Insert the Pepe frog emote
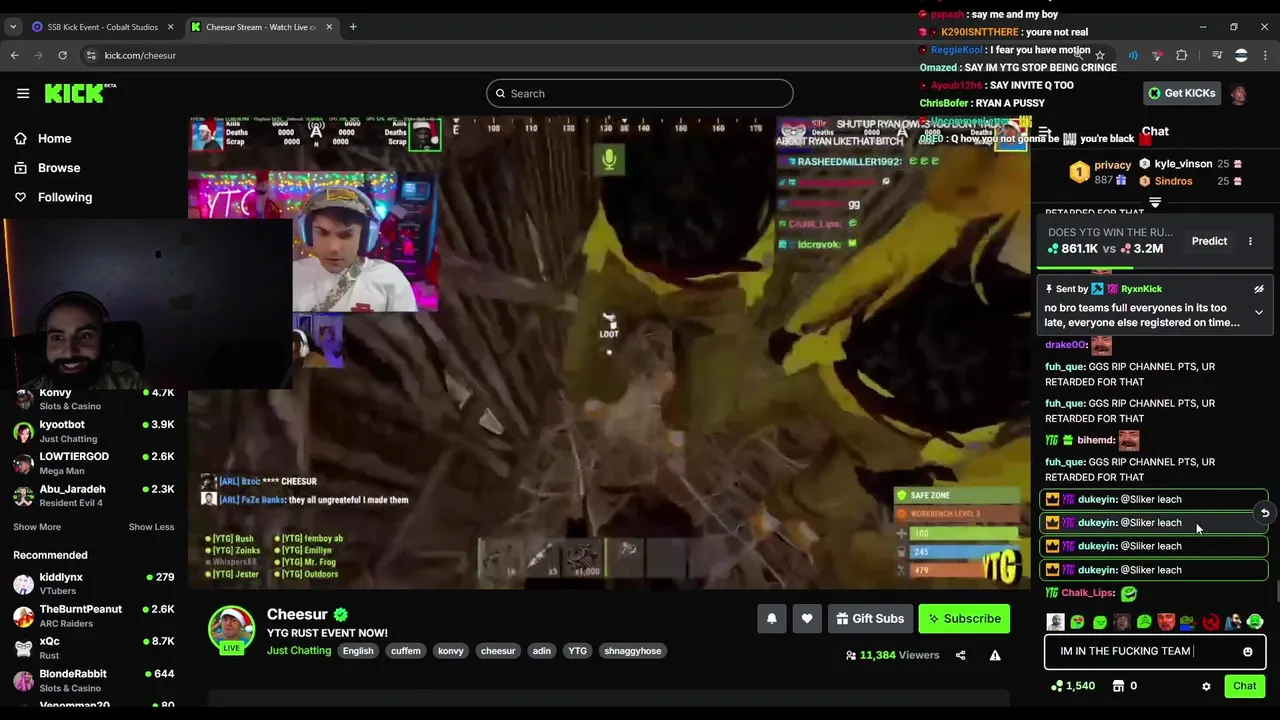This screenshot has height=720, width=1280. tap(1188, 622)
